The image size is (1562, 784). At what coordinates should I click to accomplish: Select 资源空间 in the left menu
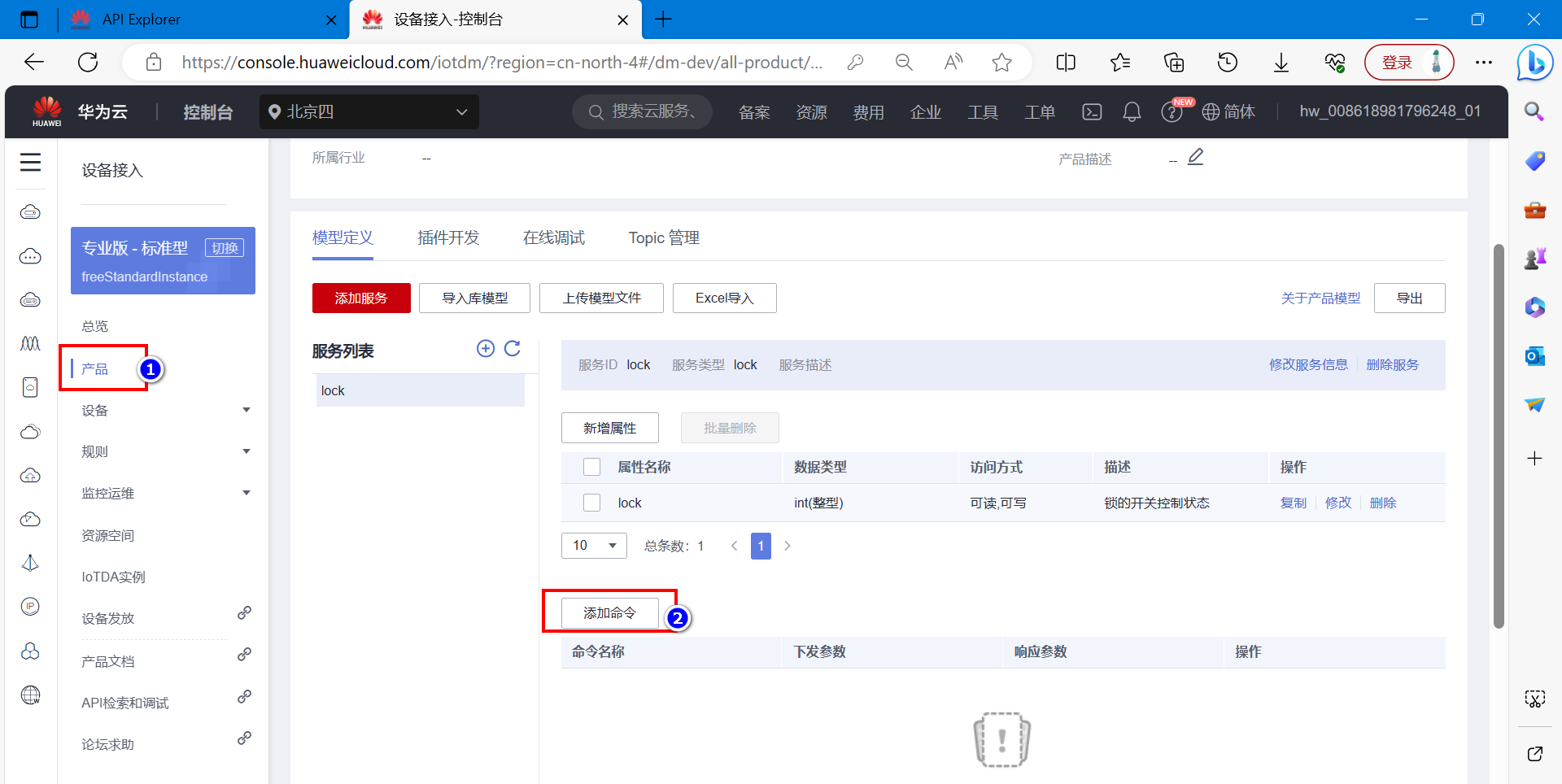tap(107, 535)
